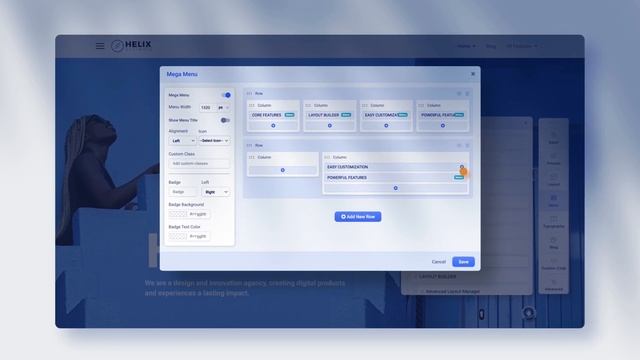This screenshot has height=360, width=640.
Task: Toggle the Mega Menu switch
Action: pos(226,95)
